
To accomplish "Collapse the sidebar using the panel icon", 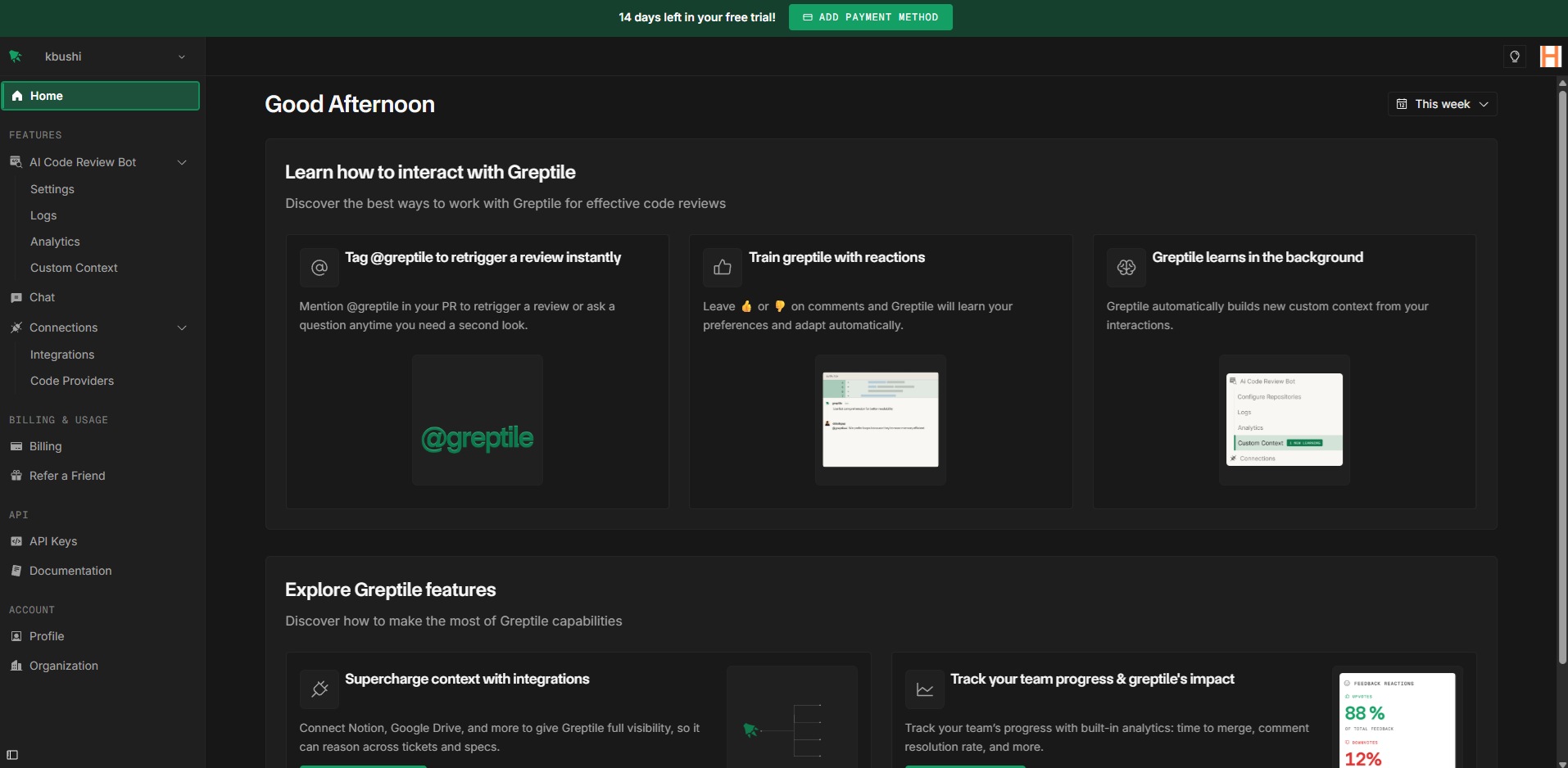I will coord(12,755).
